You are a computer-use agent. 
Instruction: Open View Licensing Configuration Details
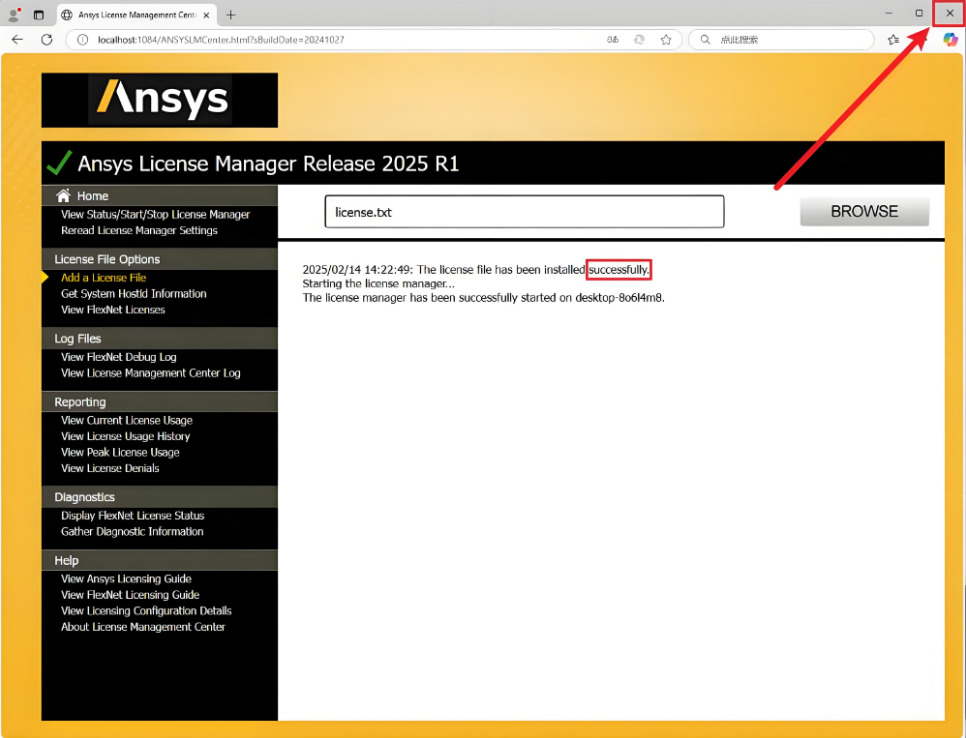[x=146, y=611]
